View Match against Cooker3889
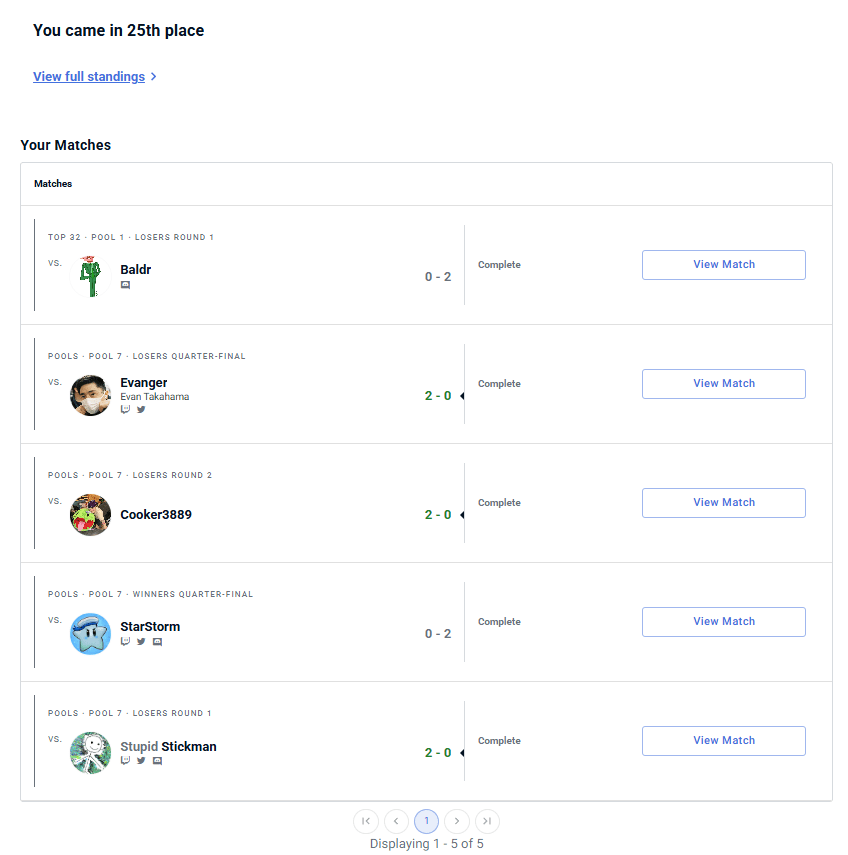Screen dimensions: 848x855 [723, 503]
